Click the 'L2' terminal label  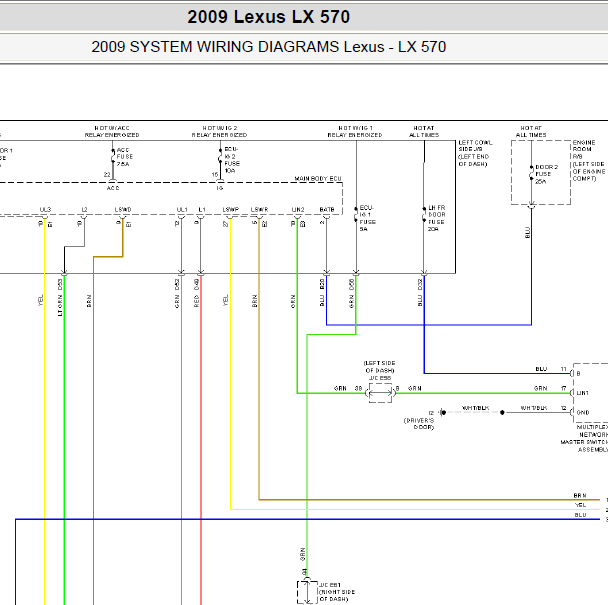(84, 209)
